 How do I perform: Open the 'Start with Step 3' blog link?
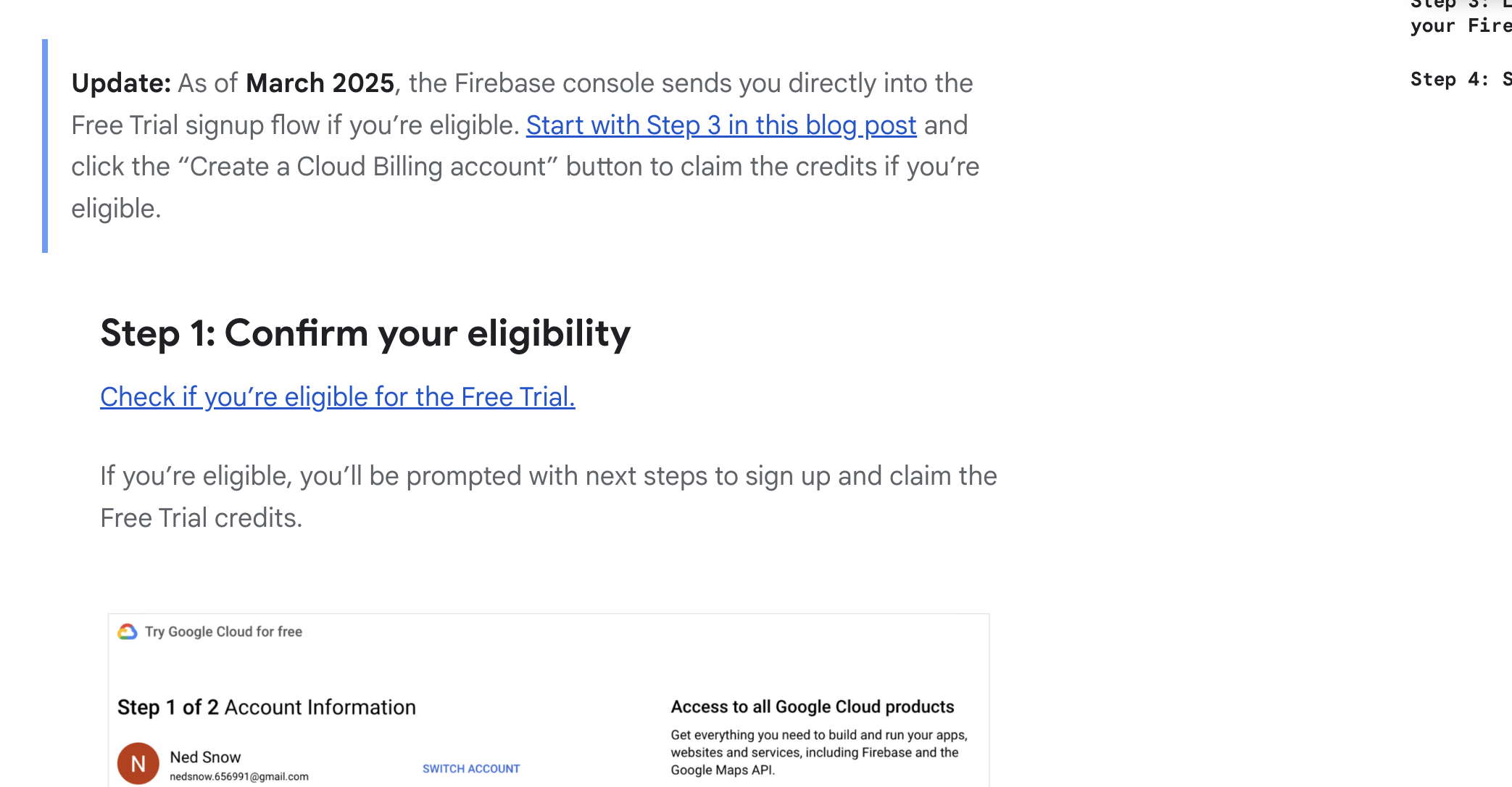[x=720, y=125]
